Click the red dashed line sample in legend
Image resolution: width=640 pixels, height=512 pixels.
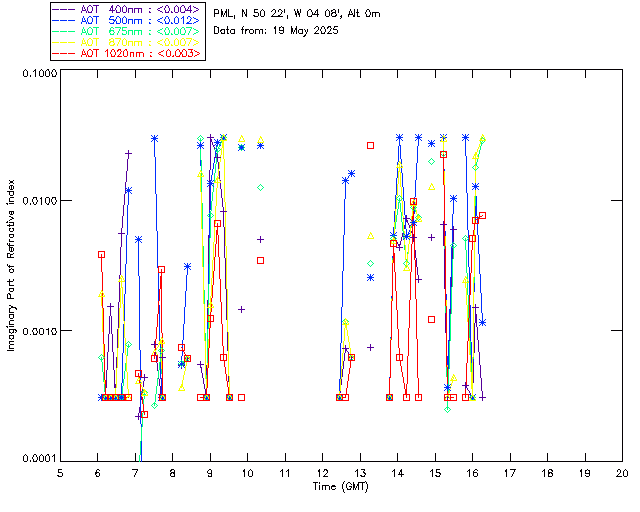pos(64,53)
